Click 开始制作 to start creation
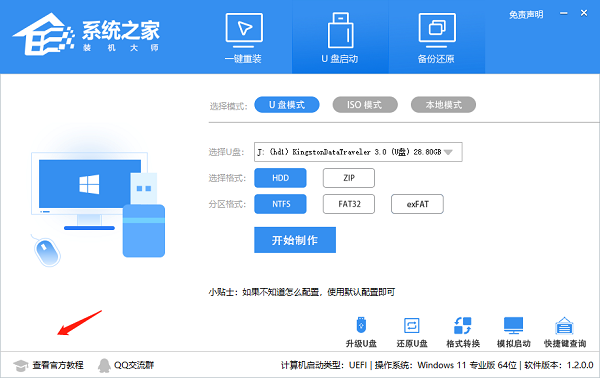This screenshot has height=378, width=600. click(295, 240)
